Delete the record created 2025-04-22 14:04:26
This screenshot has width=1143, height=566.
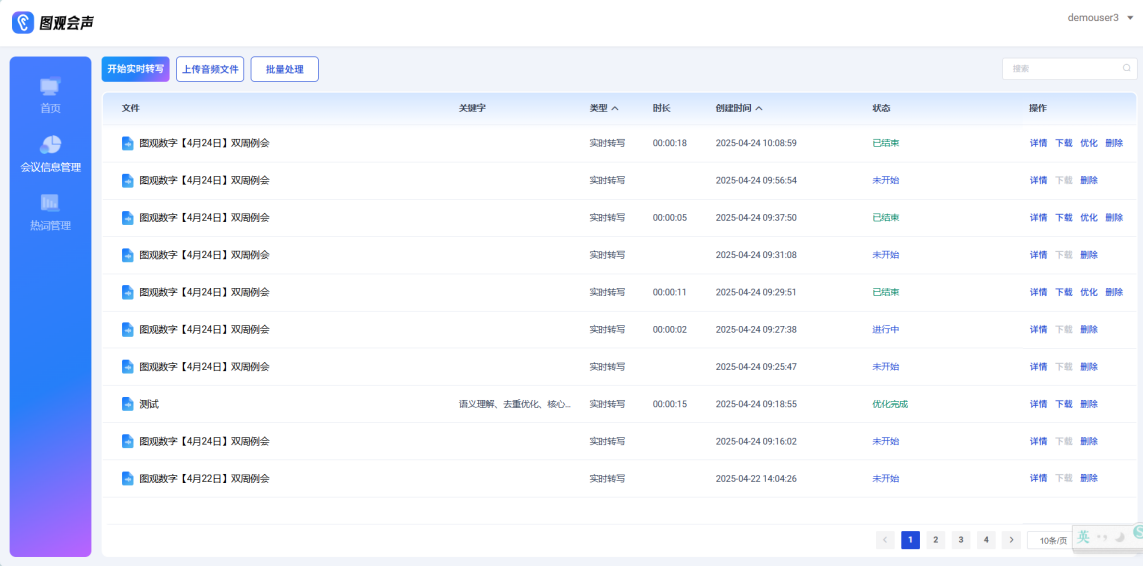1088,479
